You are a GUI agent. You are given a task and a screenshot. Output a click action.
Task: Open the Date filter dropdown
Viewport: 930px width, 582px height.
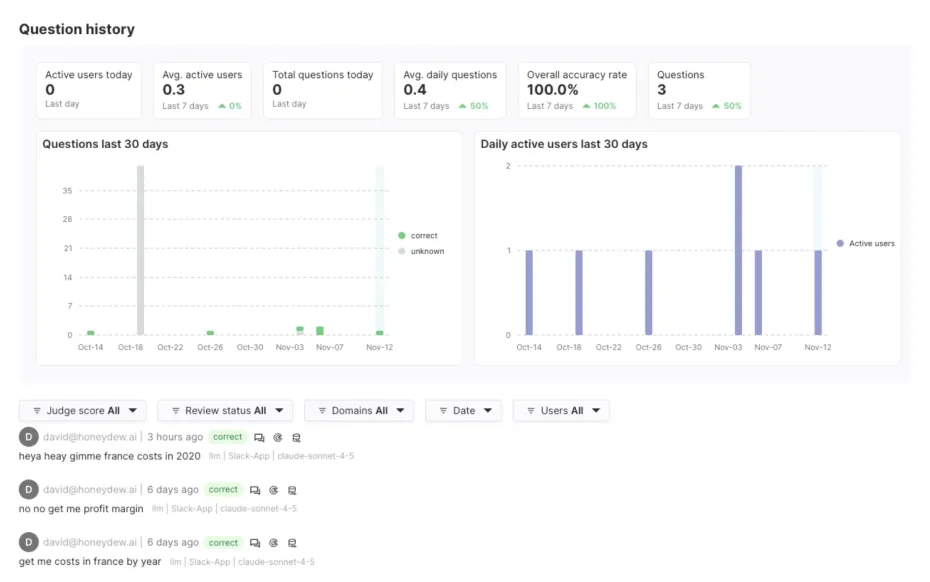463,411
